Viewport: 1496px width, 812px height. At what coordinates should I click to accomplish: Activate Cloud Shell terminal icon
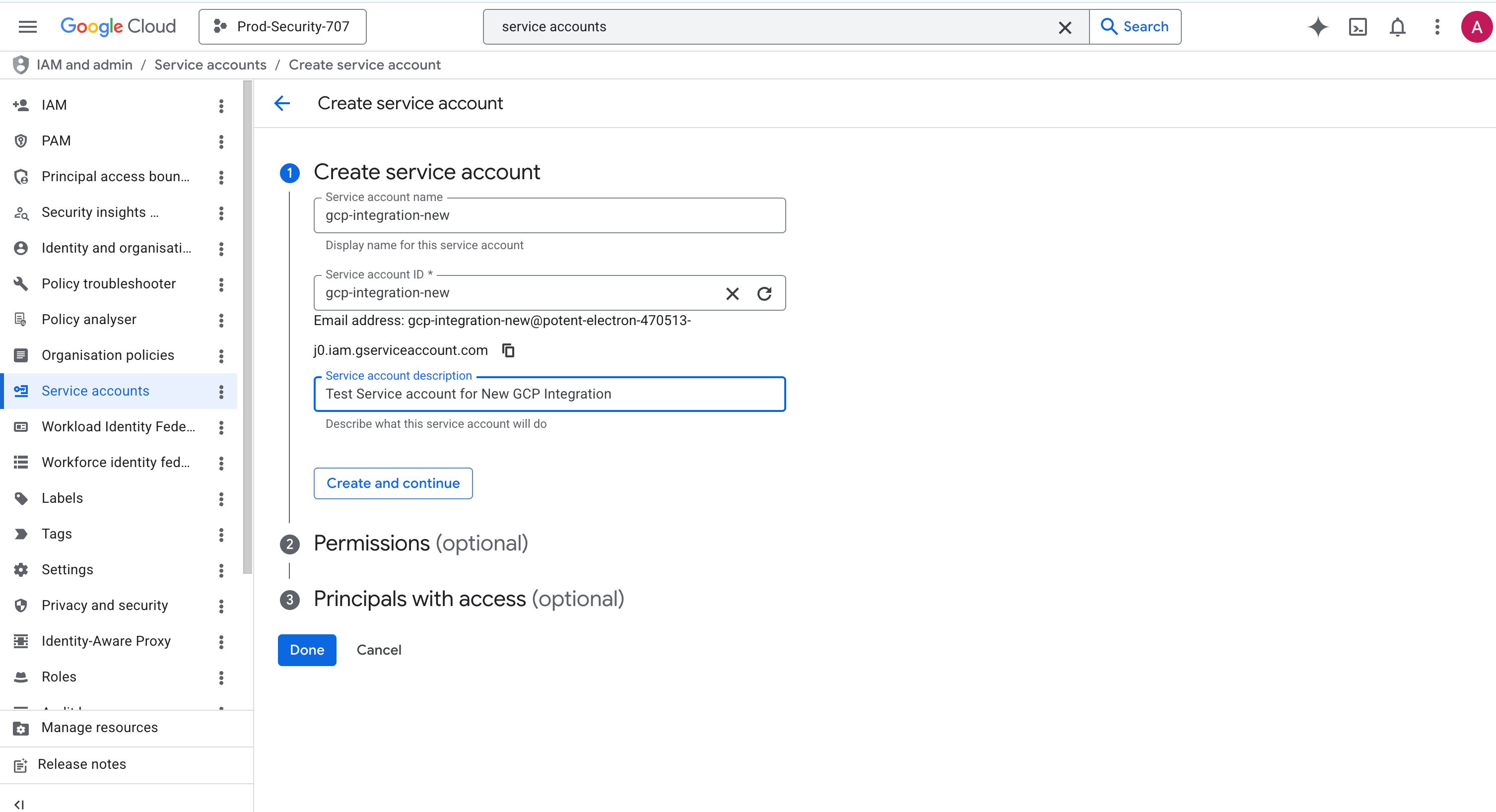pyautogui.click(x=1358, y=27)
